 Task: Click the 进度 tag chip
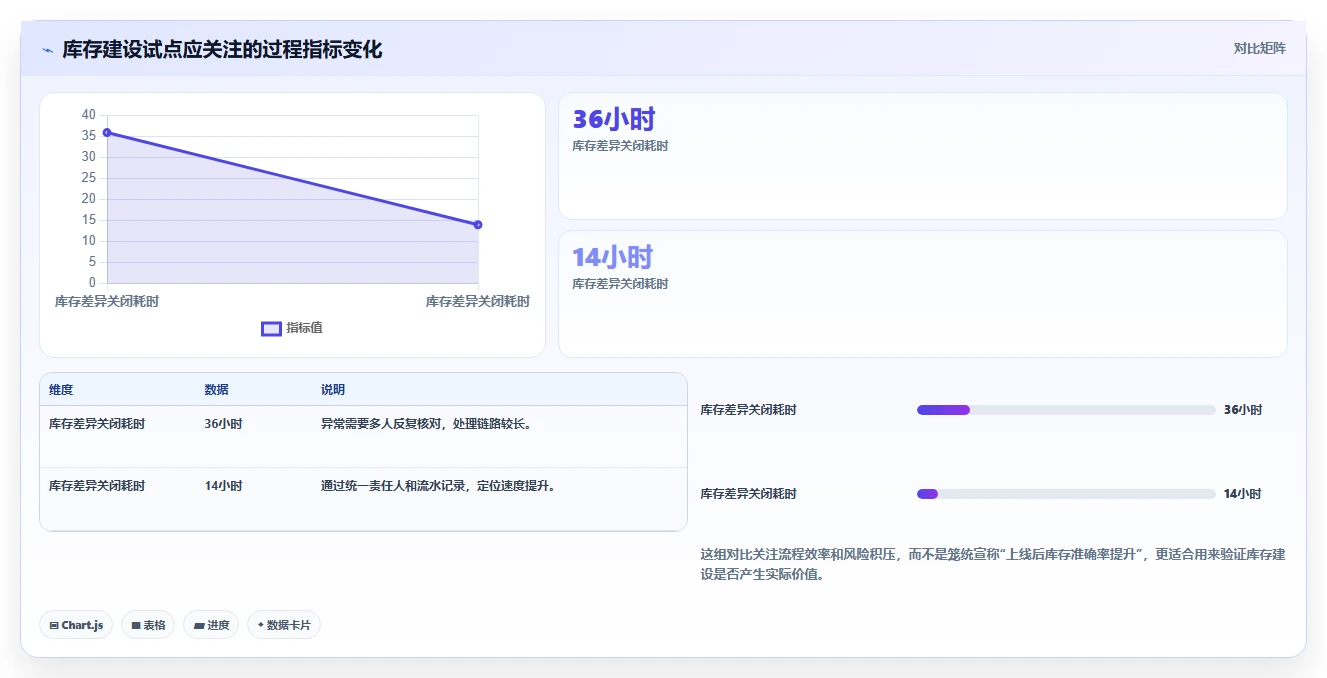point(211,625)
